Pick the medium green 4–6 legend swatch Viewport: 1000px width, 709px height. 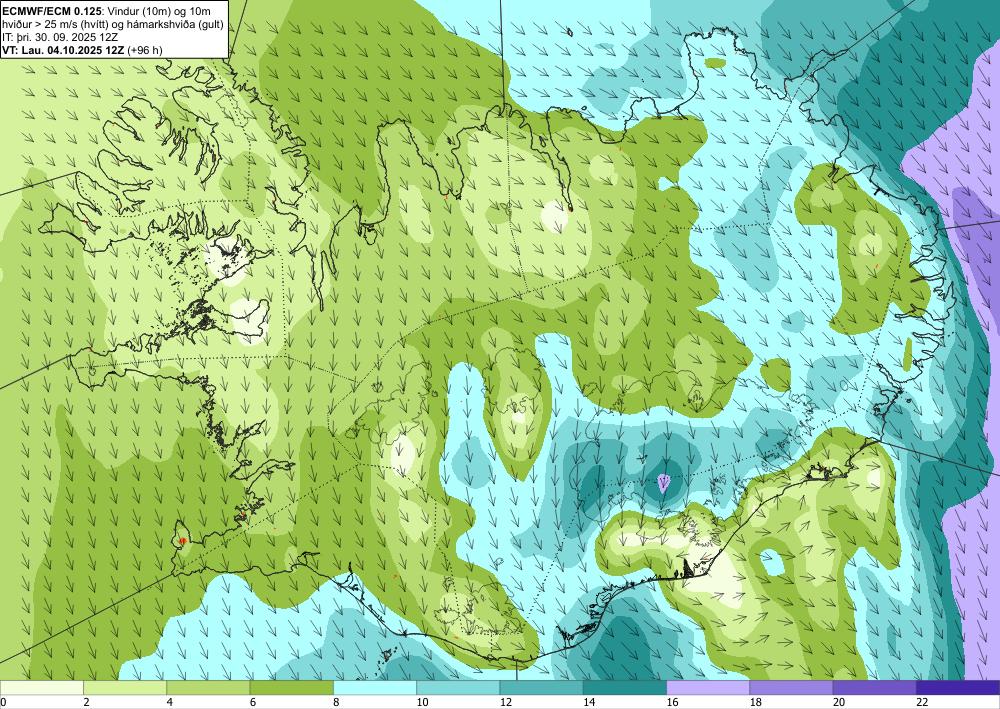(x=208, y=688)
